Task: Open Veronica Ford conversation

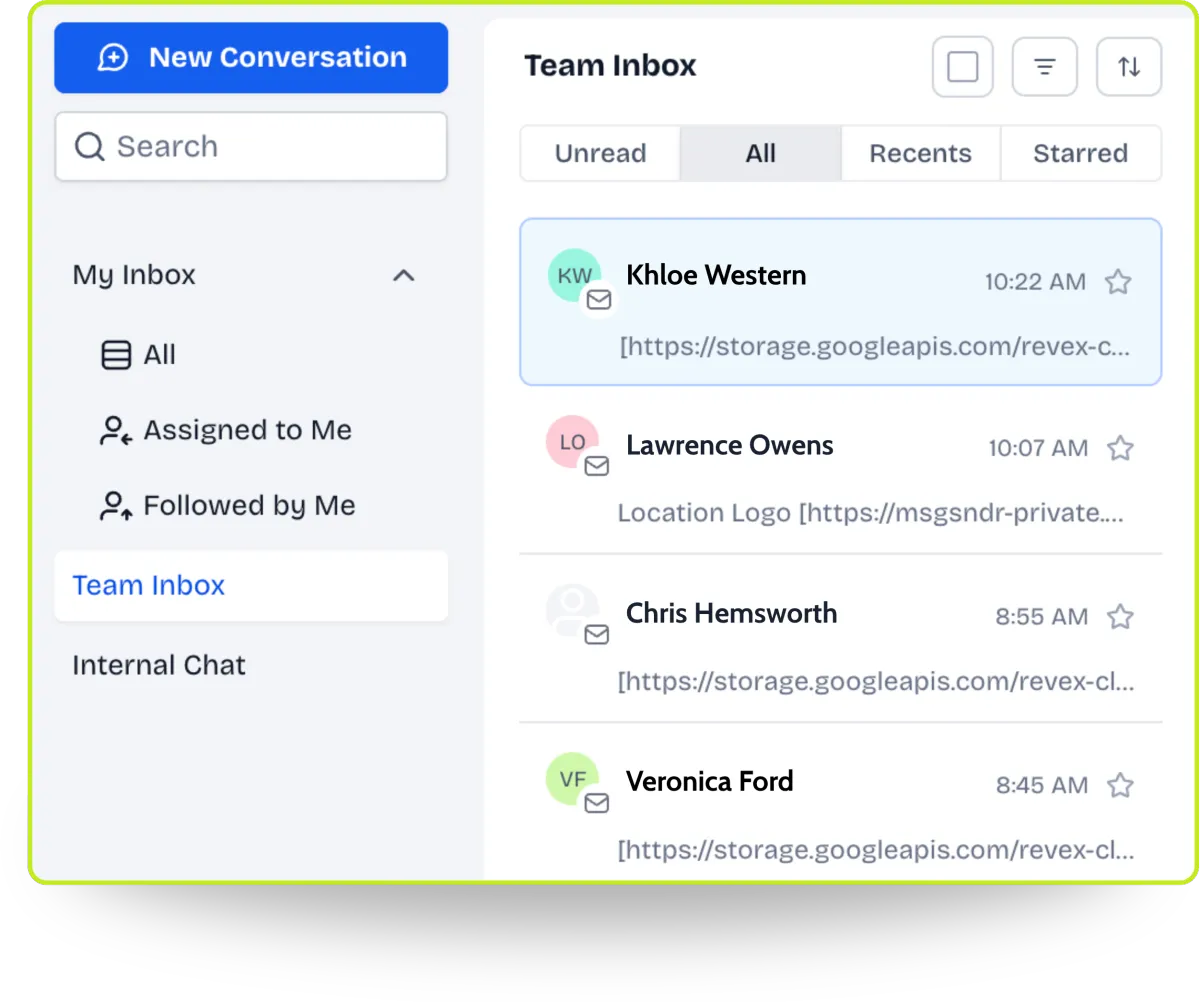Action: (841, 802)
